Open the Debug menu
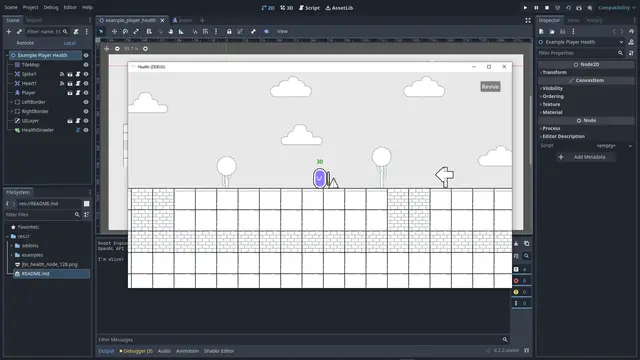 (x=51, y=7)
